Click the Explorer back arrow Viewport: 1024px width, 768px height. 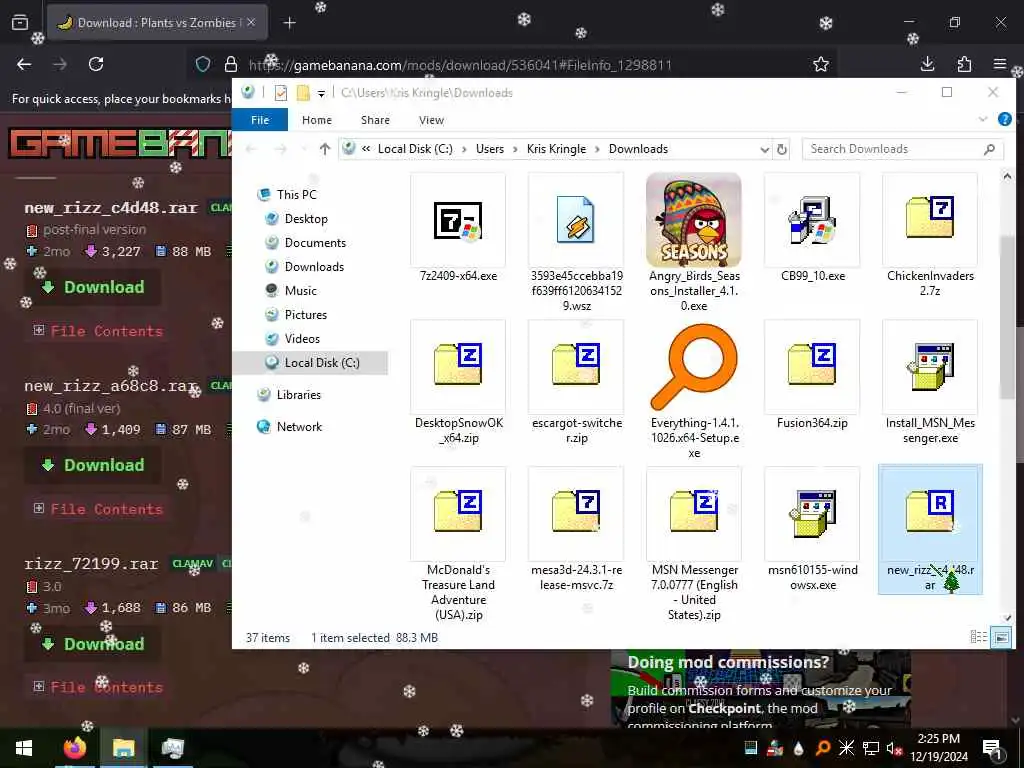tap(251, 149)
